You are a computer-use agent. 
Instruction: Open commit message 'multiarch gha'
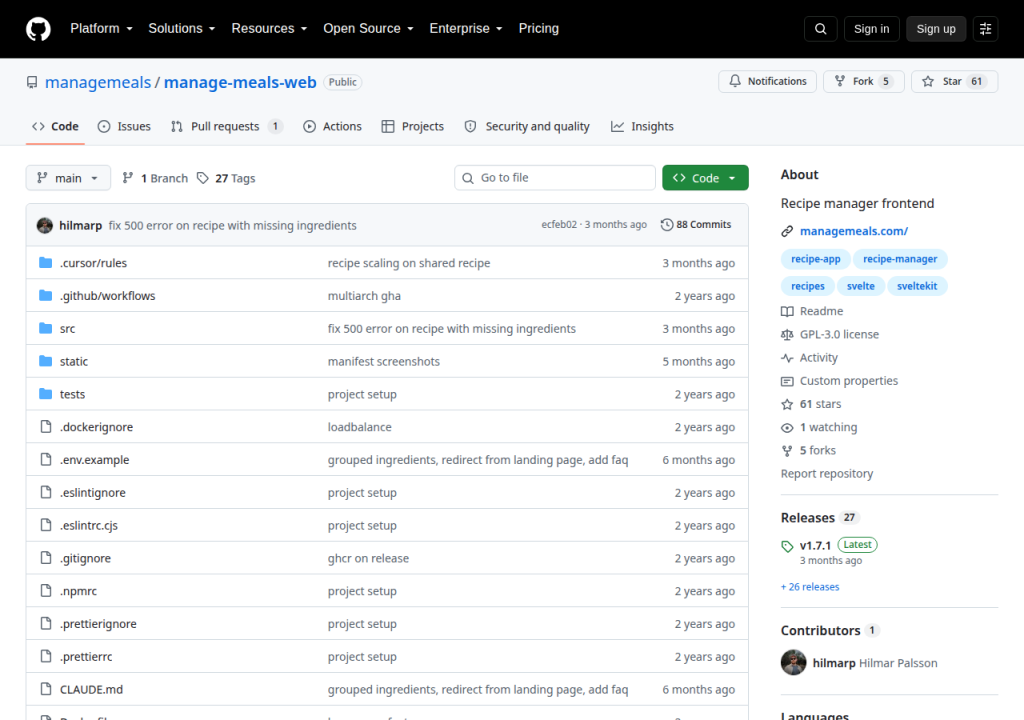(x=364, y=296)
